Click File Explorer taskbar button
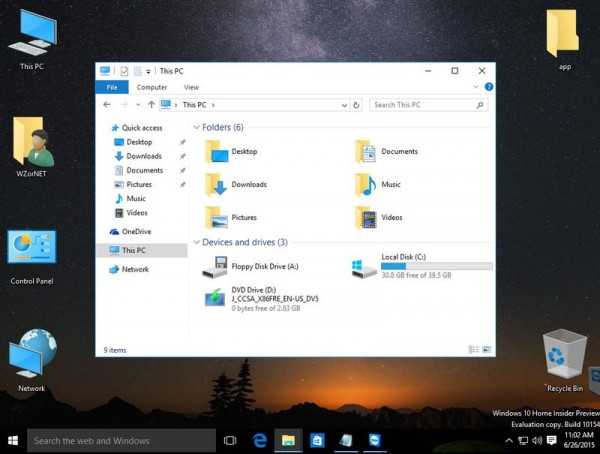This screenshot has height=454, width=600. point(289,441)
